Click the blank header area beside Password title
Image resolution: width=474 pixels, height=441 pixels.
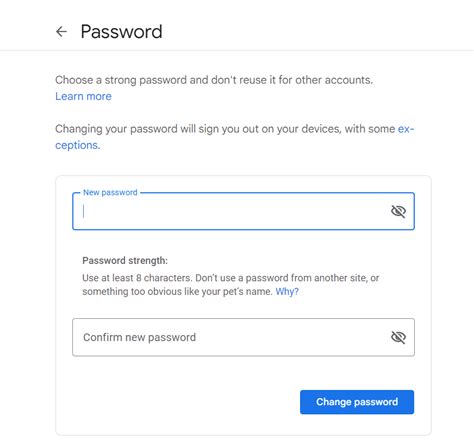[x=317, y=32]
